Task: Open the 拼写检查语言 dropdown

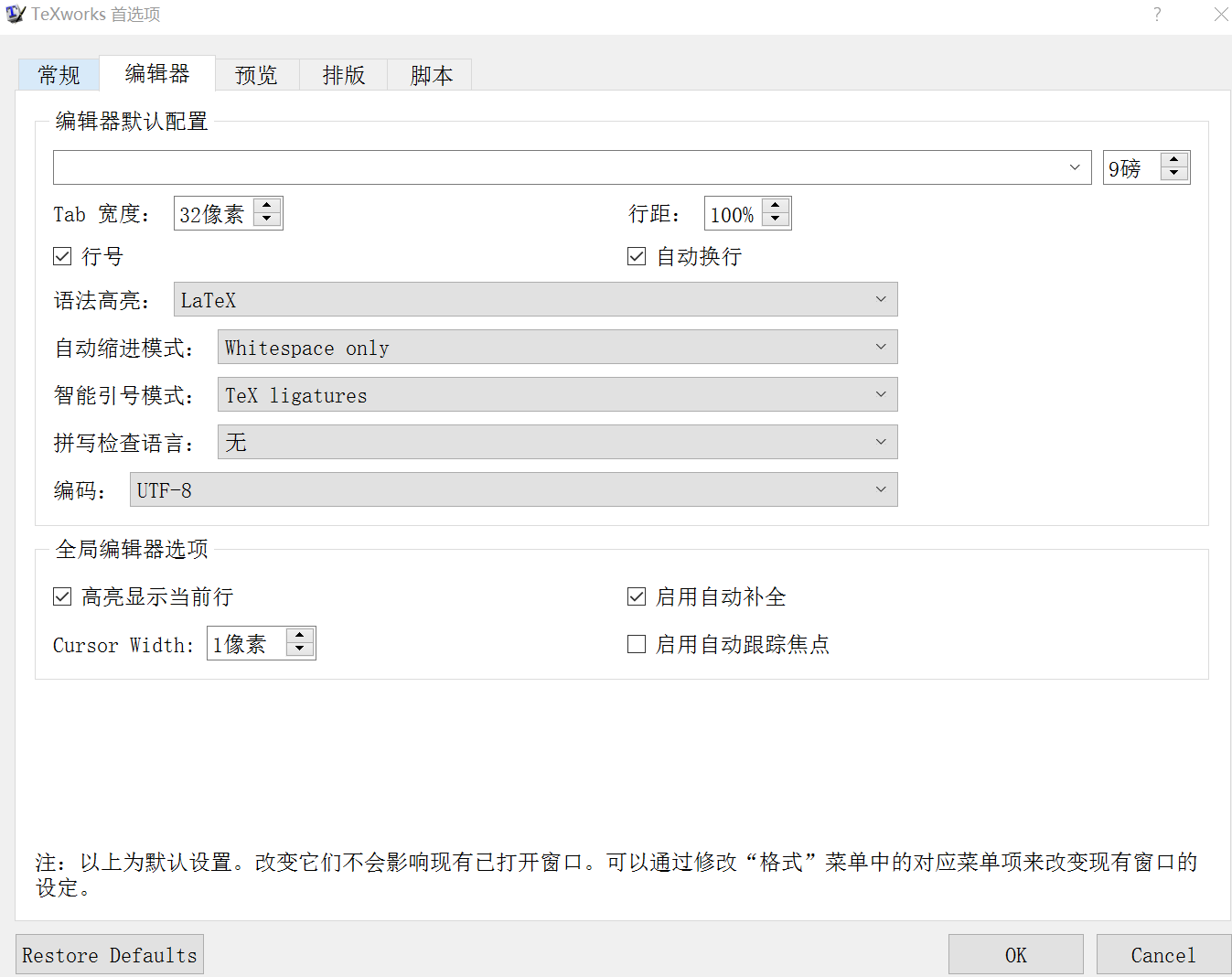Action: (558, 442)
